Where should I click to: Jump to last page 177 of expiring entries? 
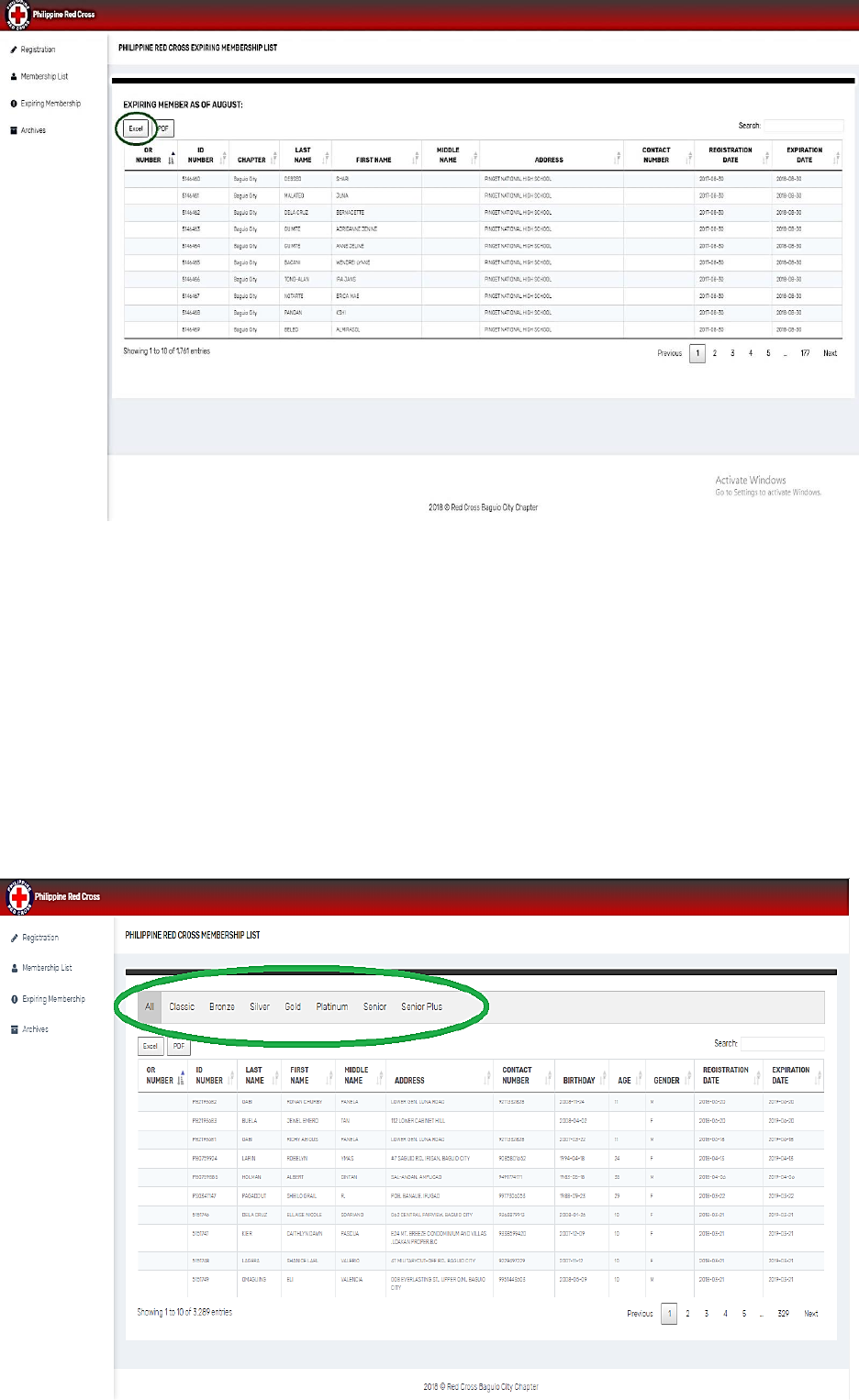click(x=805, y=353)
